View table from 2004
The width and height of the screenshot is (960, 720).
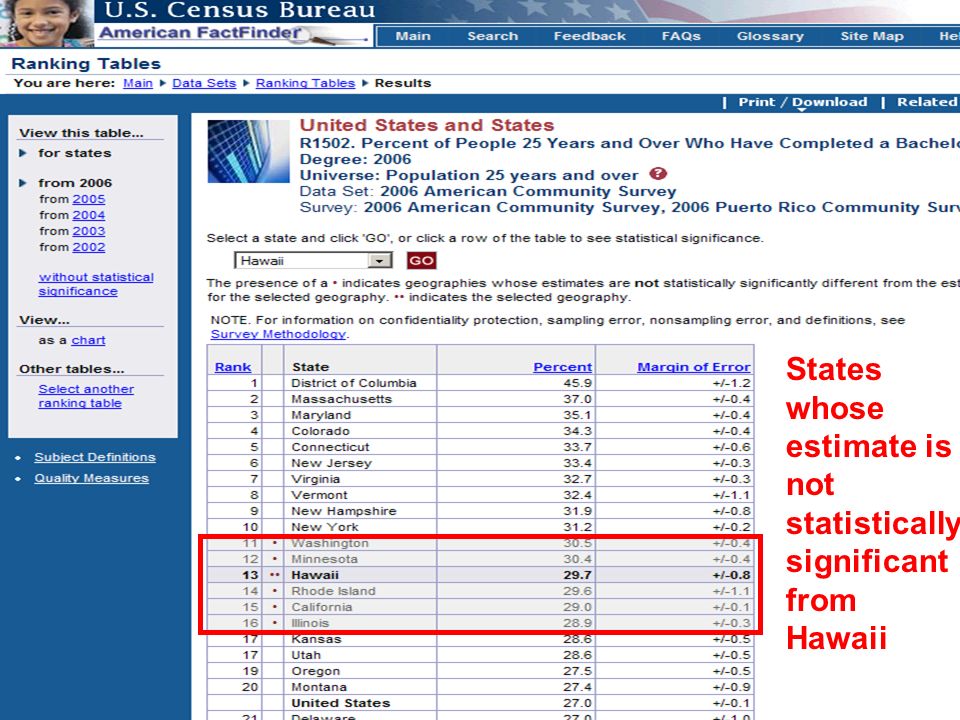[89, 216]
